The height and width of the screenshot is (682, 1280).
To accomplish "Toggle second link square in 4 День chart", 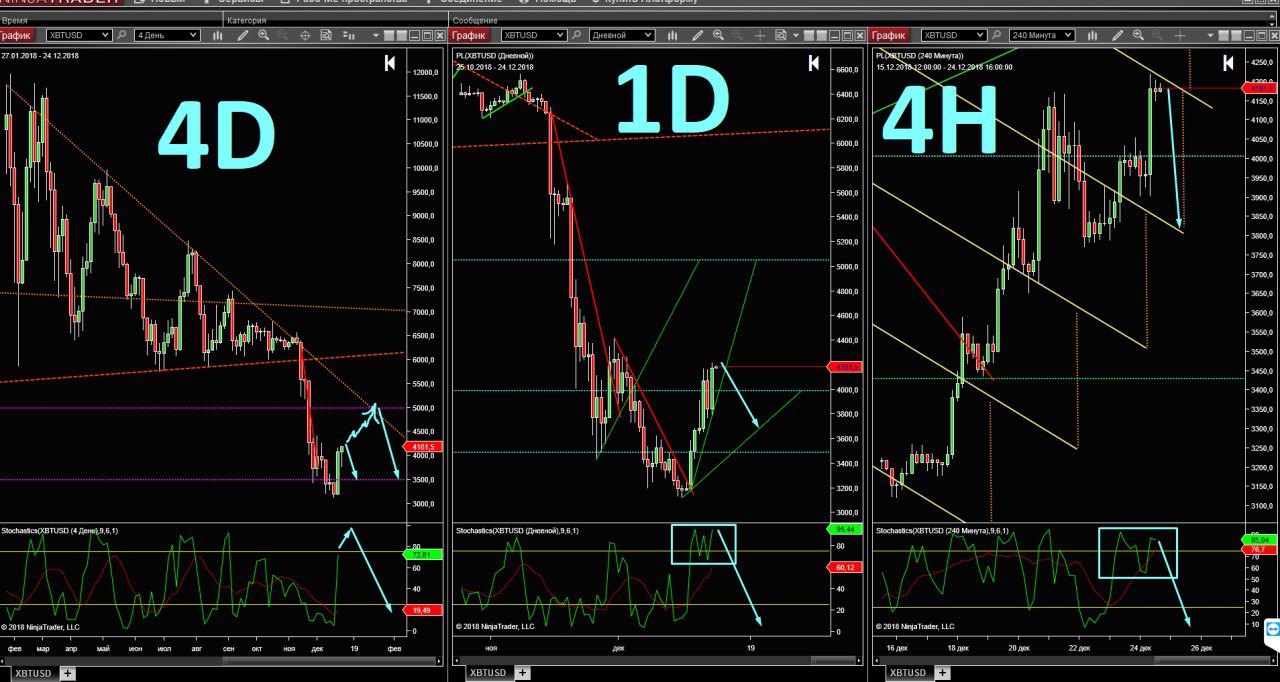I will tap(401, 35).
